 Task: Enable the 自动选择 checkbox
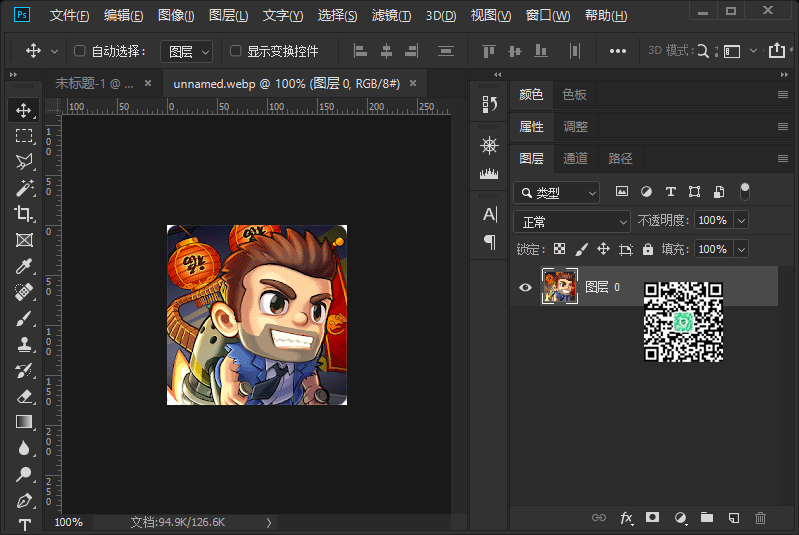coord(80,51)
